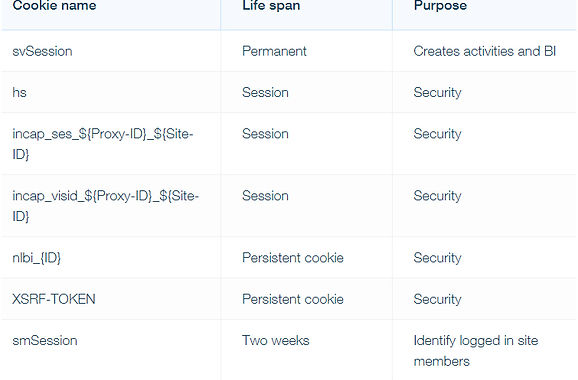The width and height of the screenshot is (578, 380).
Task: Select the hs cookie name
Action: [20, 93]
